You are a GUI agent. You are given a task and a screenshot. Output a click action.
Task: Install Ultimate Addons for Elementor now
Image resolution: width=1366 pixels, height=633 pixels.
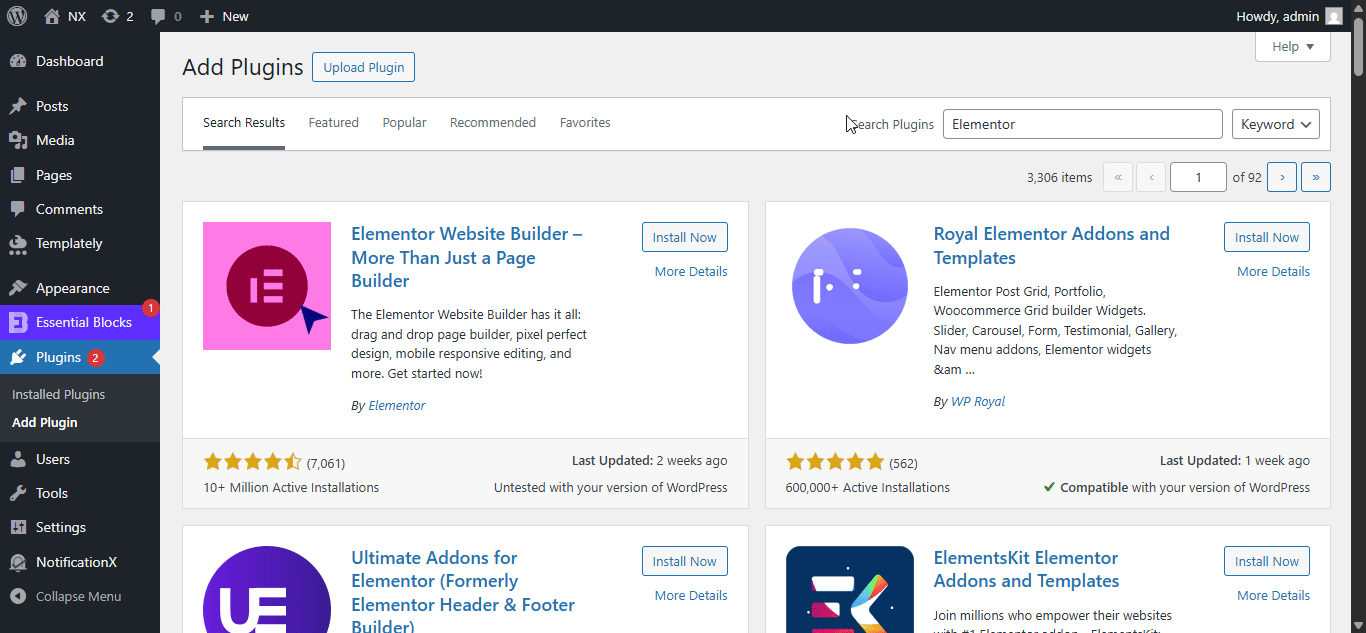[x=685, y=561]
